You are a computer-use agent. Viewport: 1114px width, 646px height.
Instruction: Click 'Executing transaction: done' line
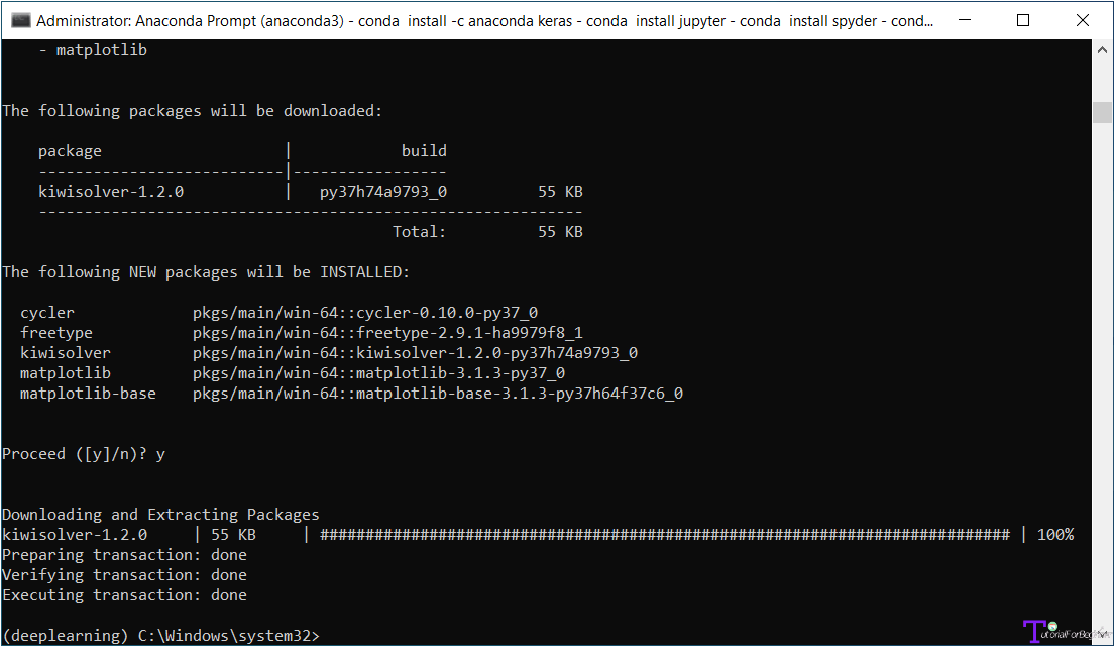pyautogui.click(x=124, y=595)
